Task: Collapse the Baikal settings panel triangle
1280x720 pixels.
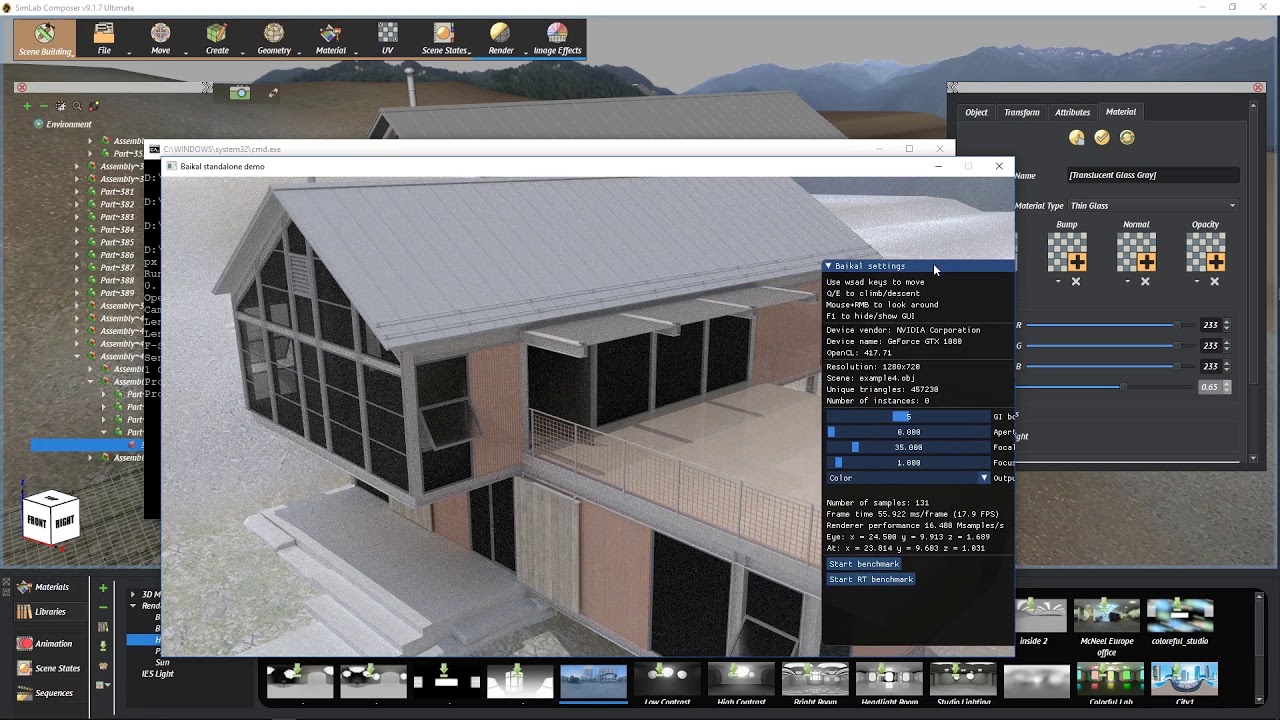Action: pos(828,266)
